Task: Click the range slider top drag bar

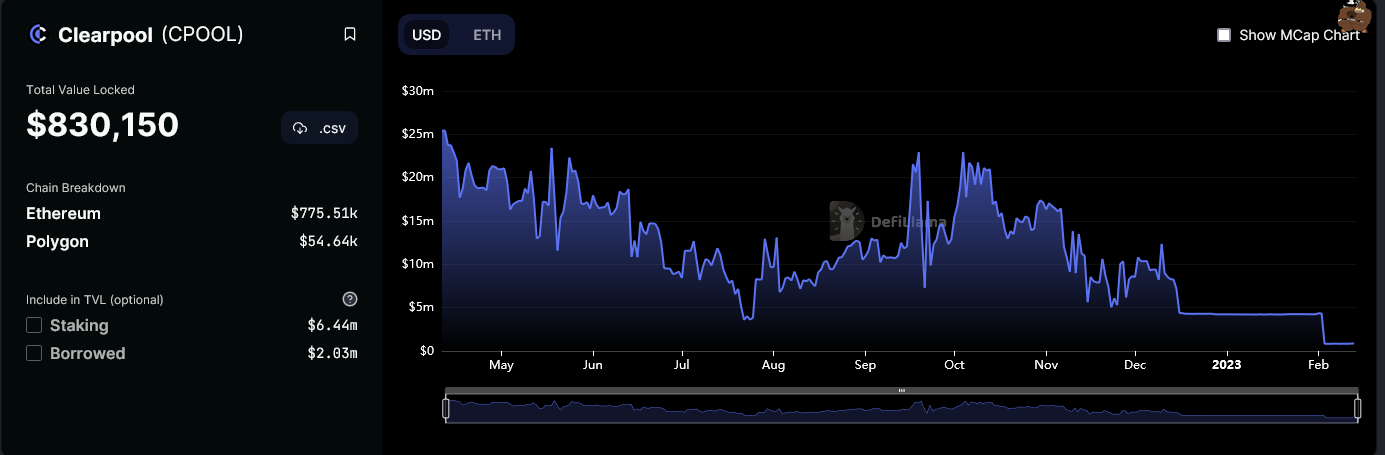Action: pos(902,390)
